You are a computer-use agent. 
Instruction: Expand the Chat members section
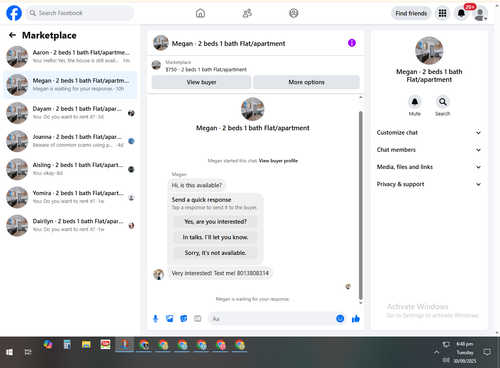pyautogui.click(x=429, y=150)
